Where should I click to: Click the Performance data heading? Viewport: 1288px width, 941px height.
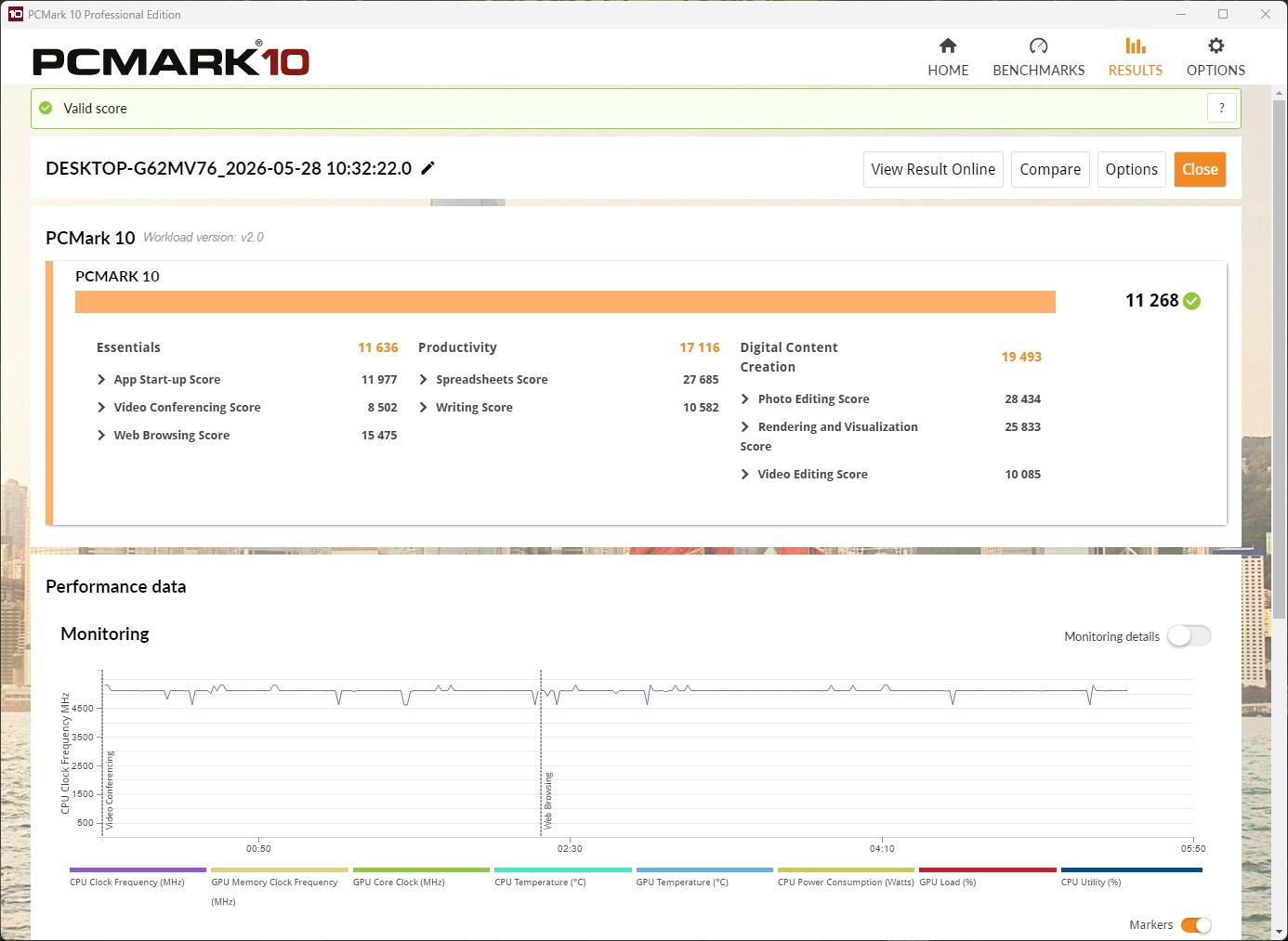116,586
